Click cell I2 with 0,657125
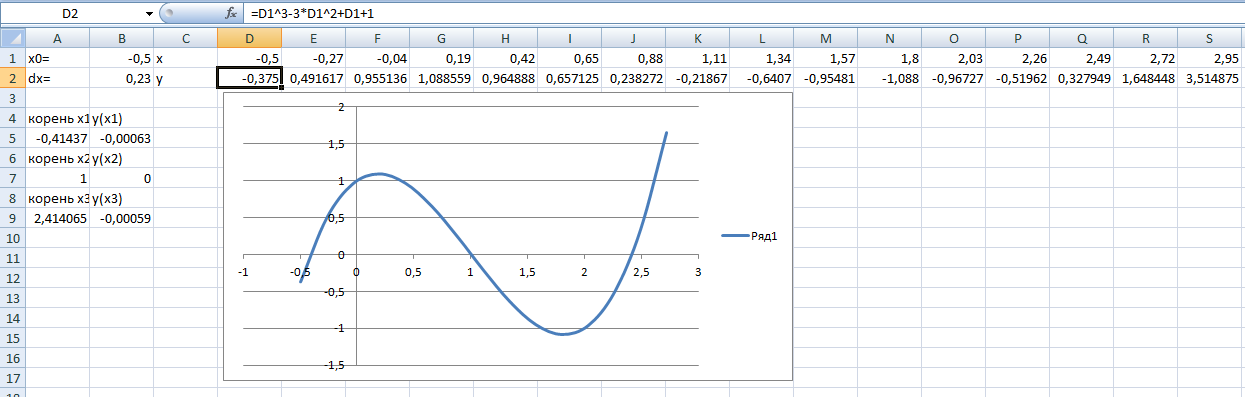Viewport: 1245px width, 397px height. (569, 78)
